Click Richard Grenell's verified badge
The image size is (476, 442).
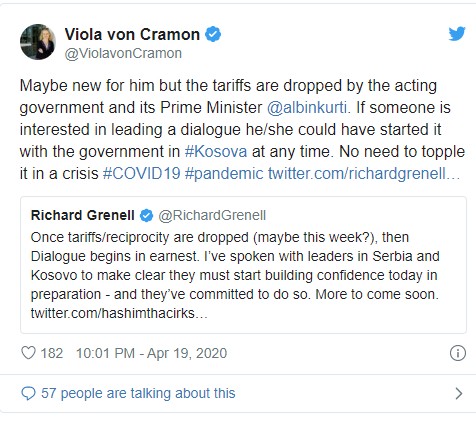146,215
